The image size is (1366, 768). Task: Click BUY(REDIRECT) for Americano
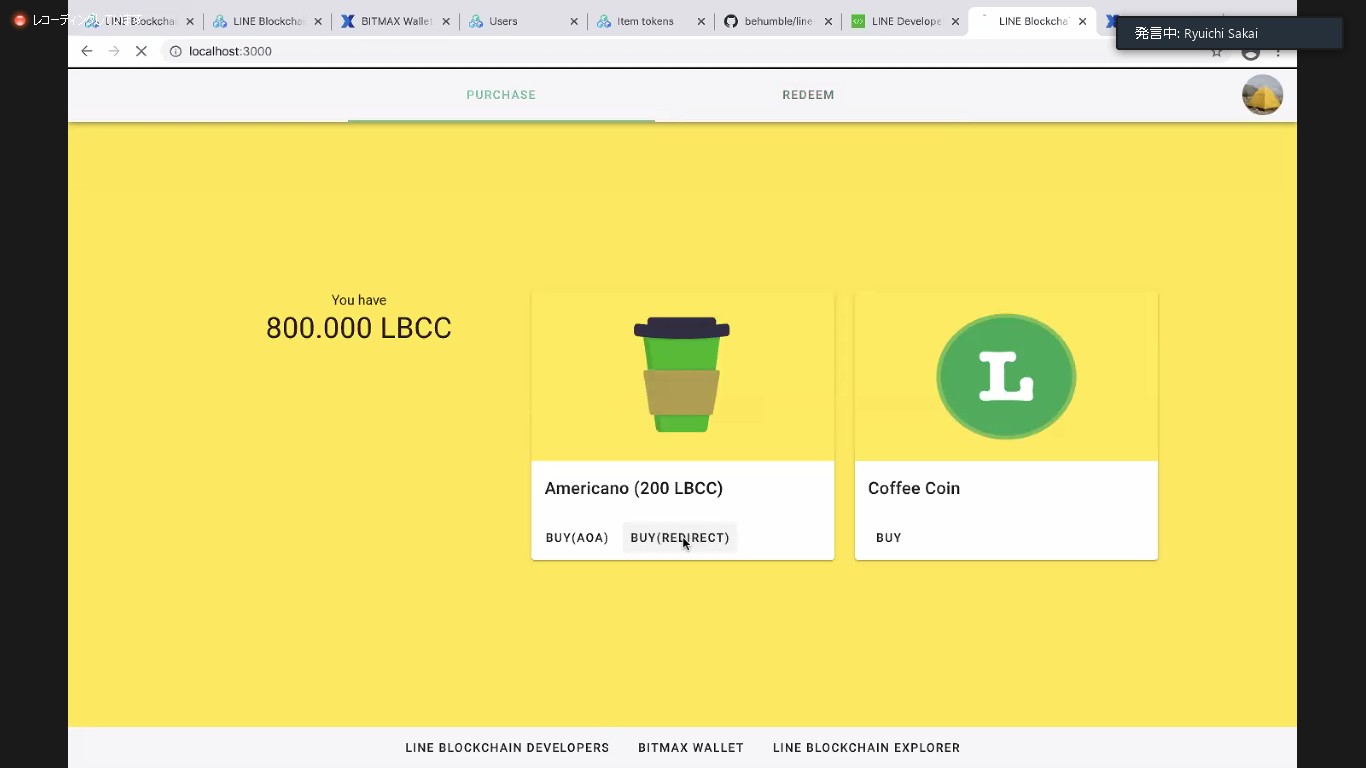(680, 537)
